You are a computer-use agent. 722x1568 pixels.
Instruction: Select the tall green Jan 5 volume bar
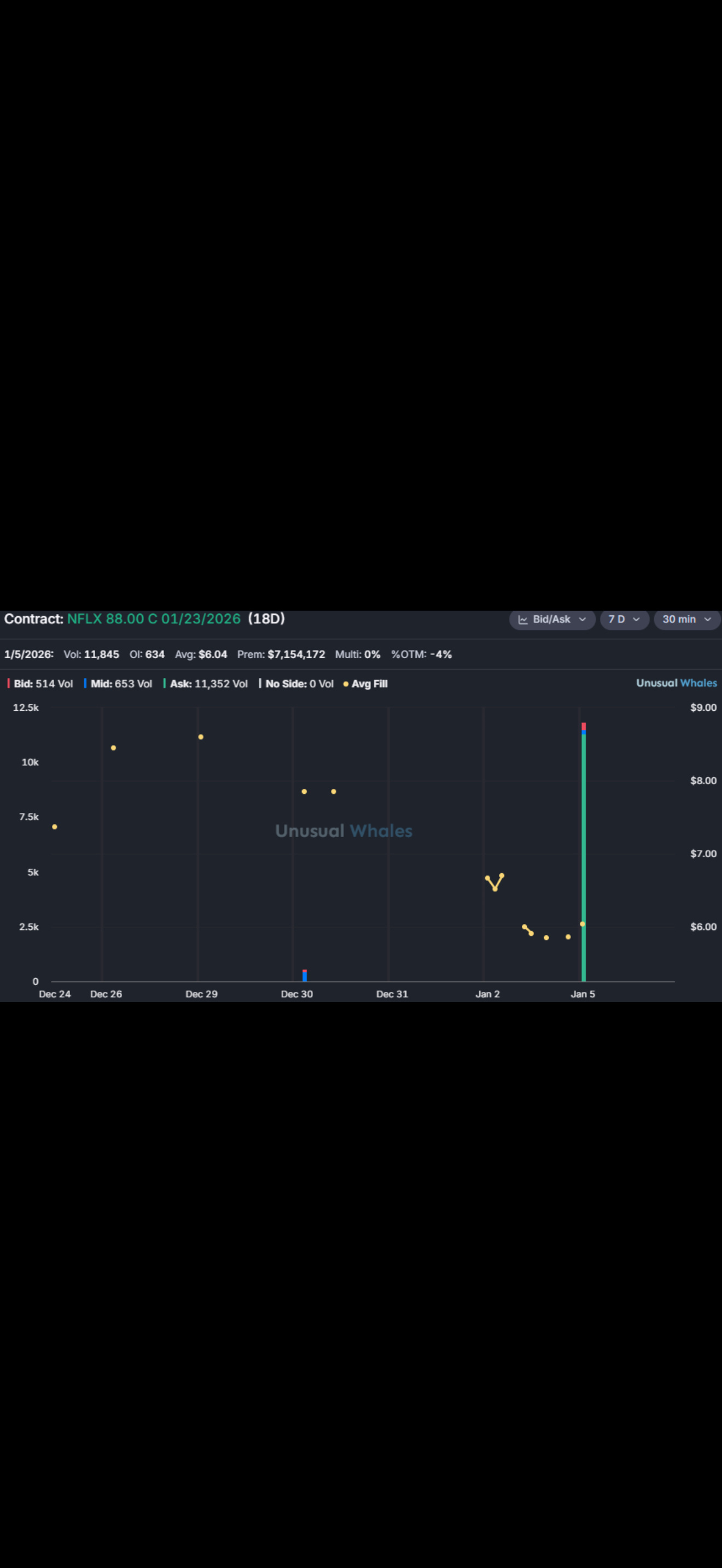[x=584, y=858]
